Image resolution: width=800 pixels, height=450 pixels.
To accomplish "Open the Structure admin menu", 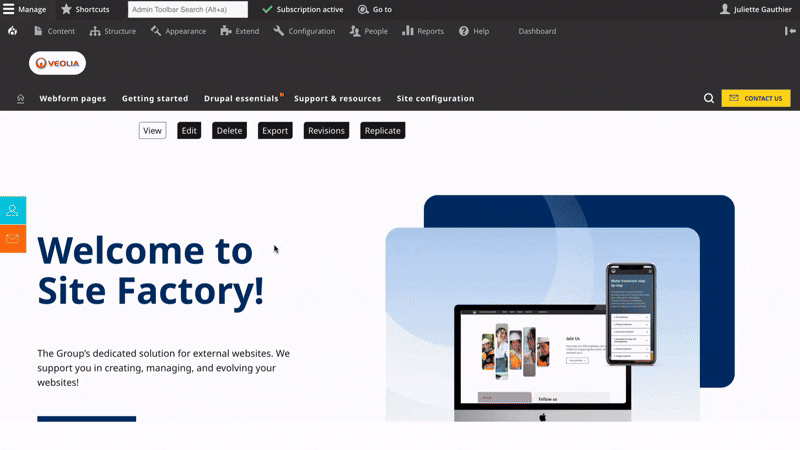I will tap(113, 31).
